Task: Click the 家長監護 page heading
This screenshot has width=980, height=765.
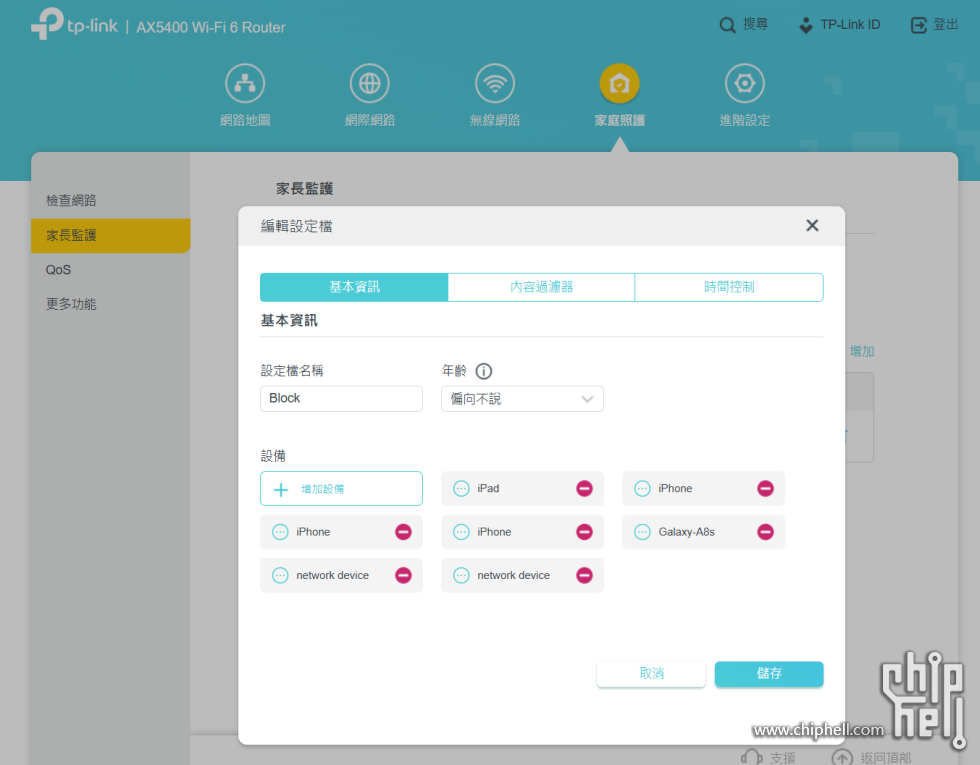Action: 304,189
